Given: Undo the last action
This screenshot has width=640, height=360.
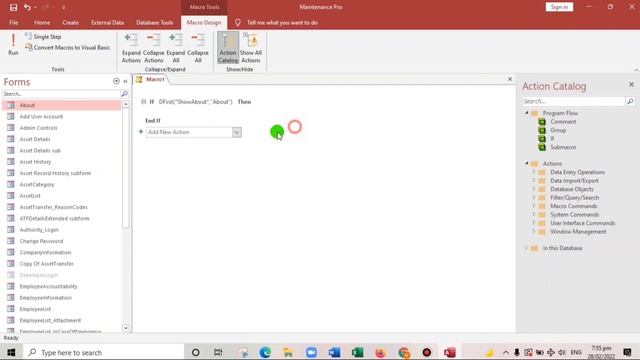Looking at the screenshot, I should pos(27,7).
